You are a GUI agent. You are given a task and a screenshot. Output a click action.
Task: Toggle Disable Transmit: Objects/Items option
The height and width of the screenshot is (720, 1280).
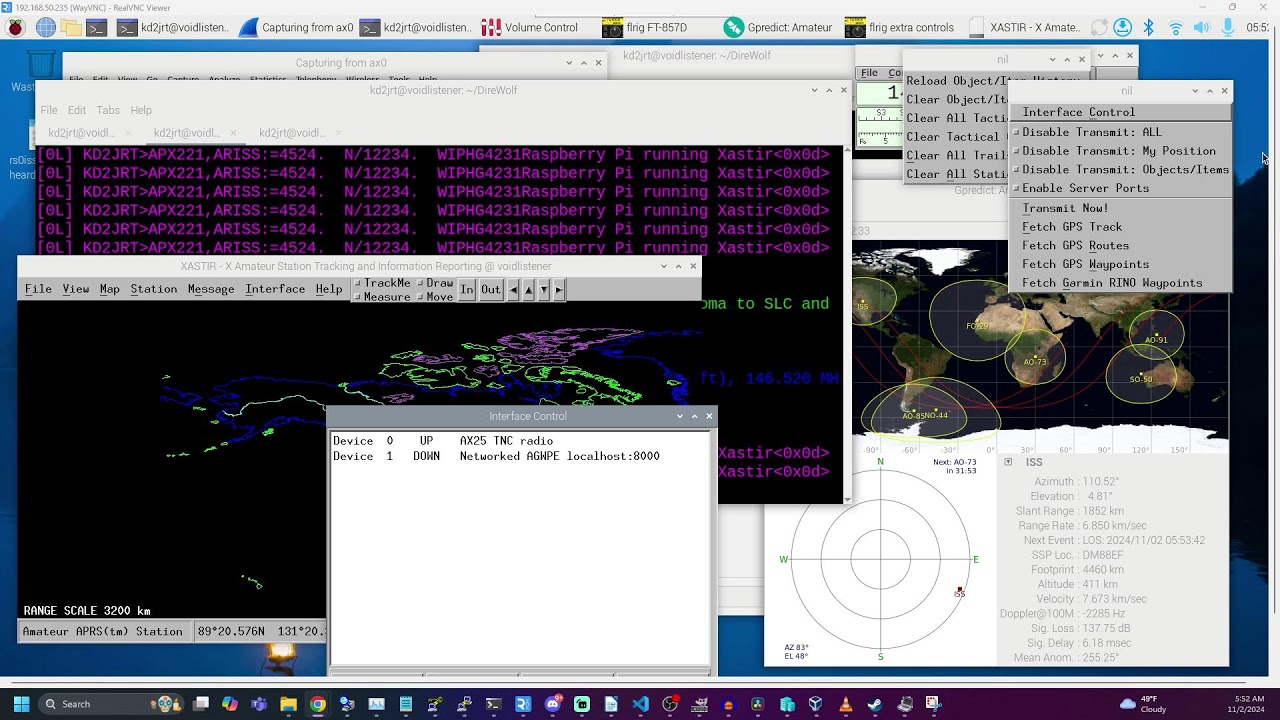[x=1120, y=170]
